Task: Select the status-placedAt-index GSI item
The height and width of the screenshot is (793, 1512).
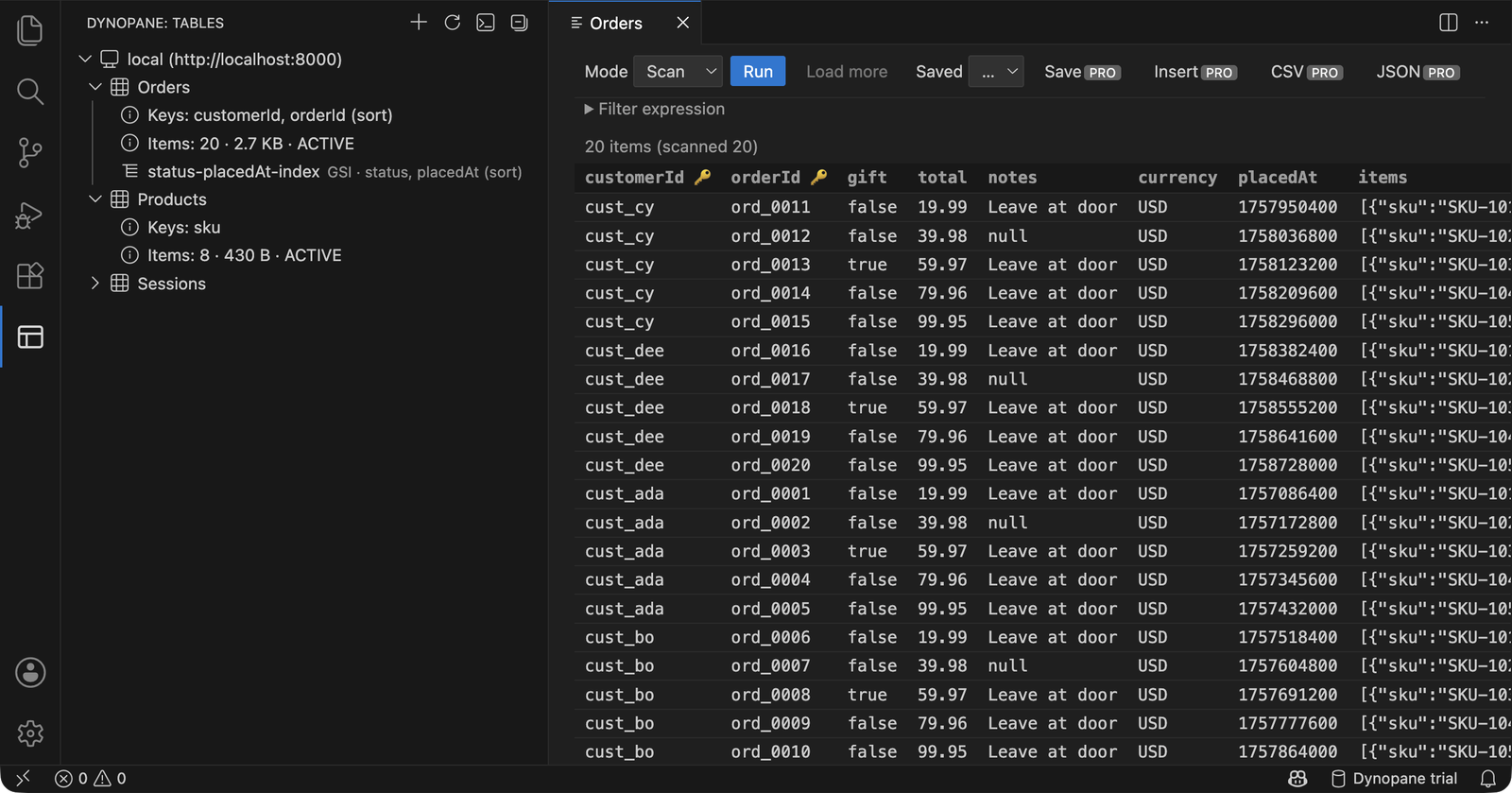Action: click(321, 172)
